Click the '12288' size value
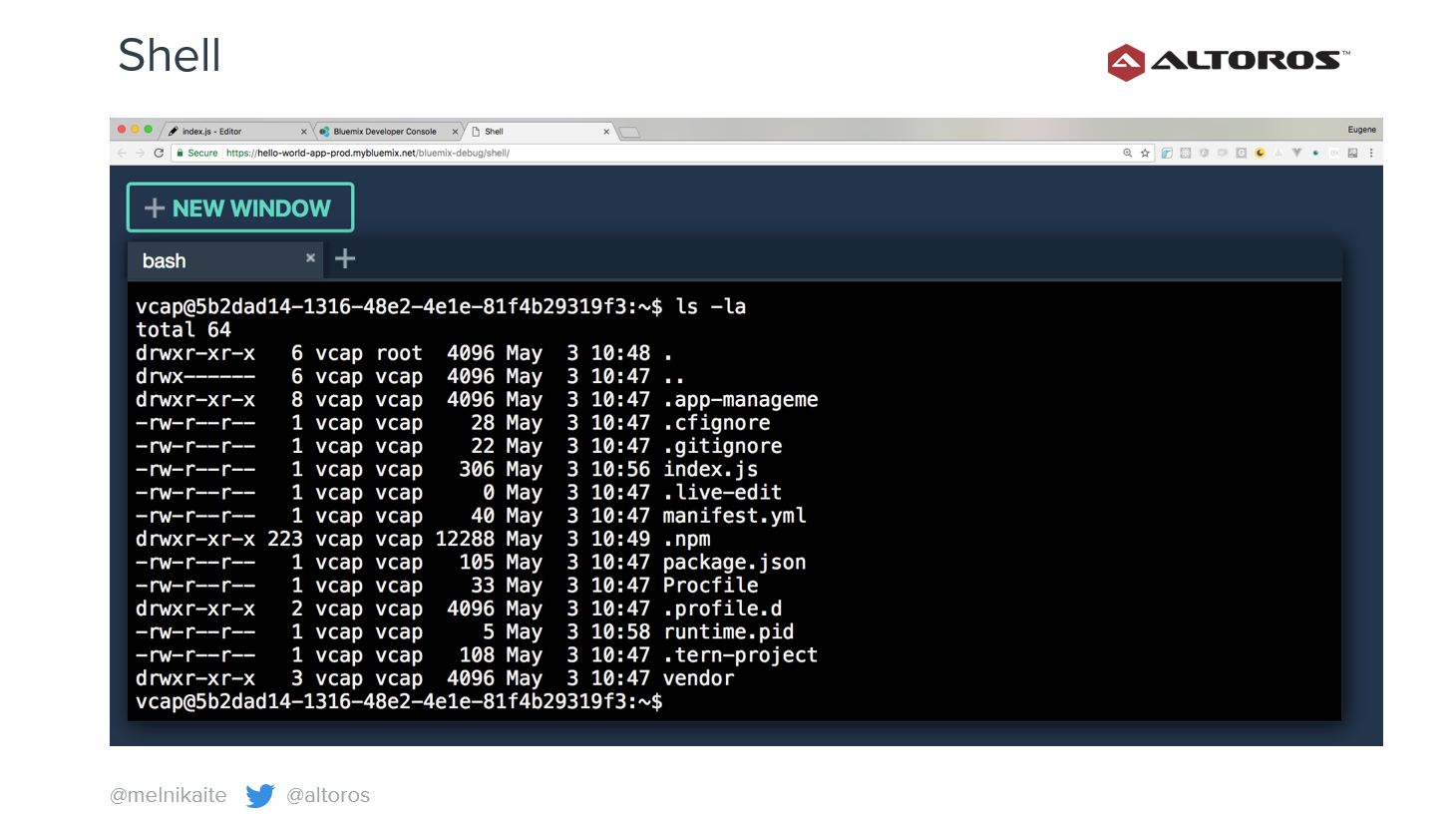 (465, 539)
